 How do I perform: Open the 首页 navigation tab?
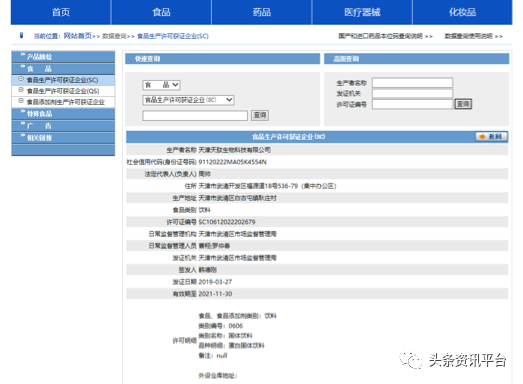point(61,12)
